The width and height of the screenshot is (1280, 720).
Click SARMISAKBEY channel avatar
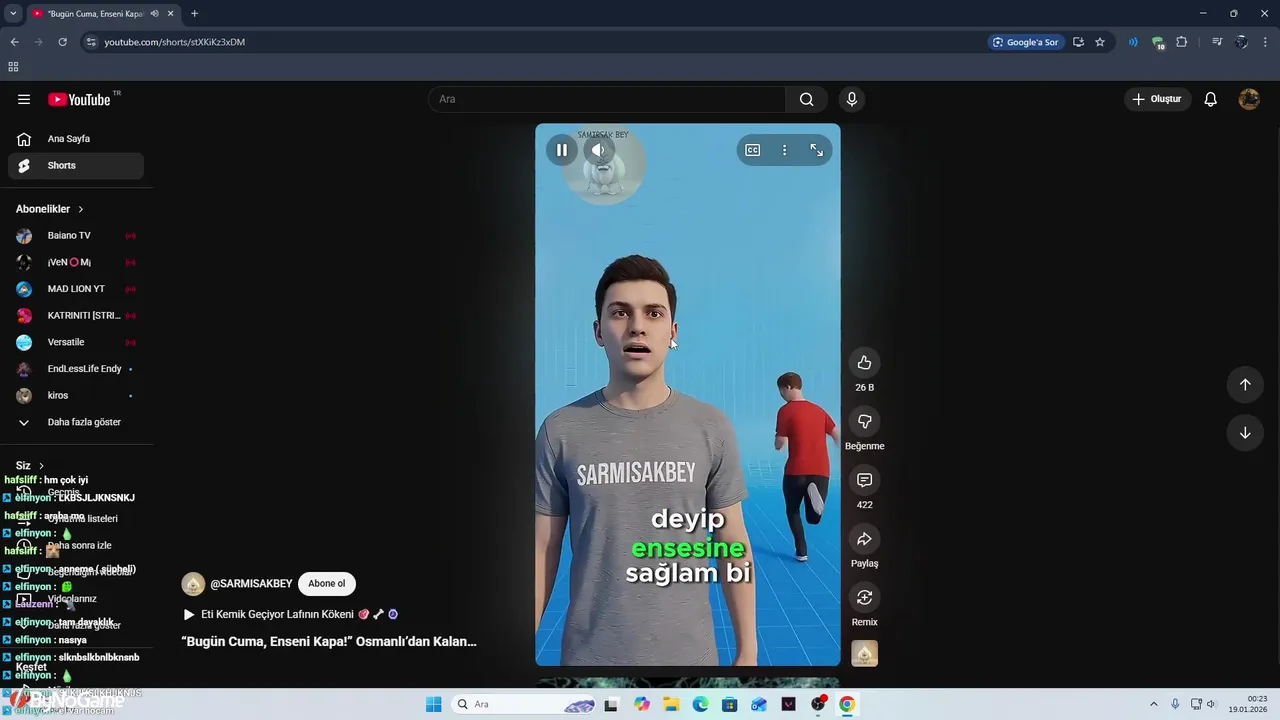tap(193, 584)
